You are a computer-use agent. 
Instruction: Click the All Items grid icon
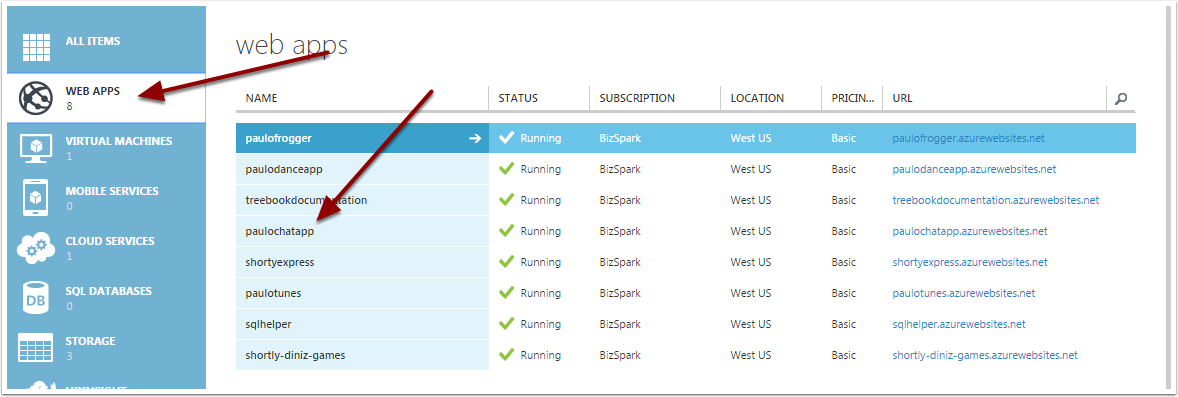coord(35,47)
